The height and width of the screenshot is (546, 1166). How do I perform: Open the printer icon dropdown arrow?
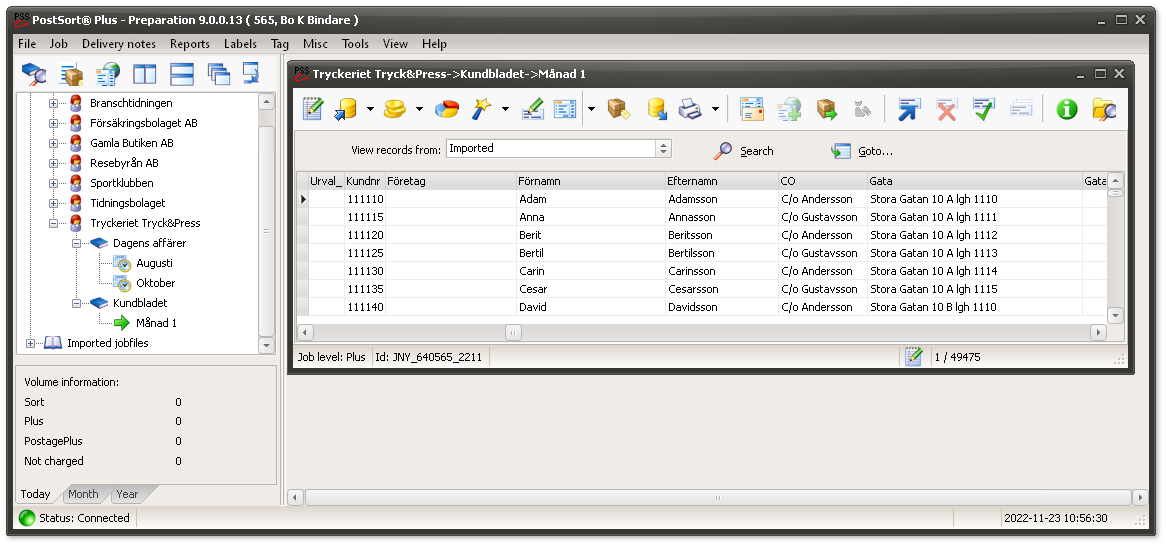tap(715, 109)
